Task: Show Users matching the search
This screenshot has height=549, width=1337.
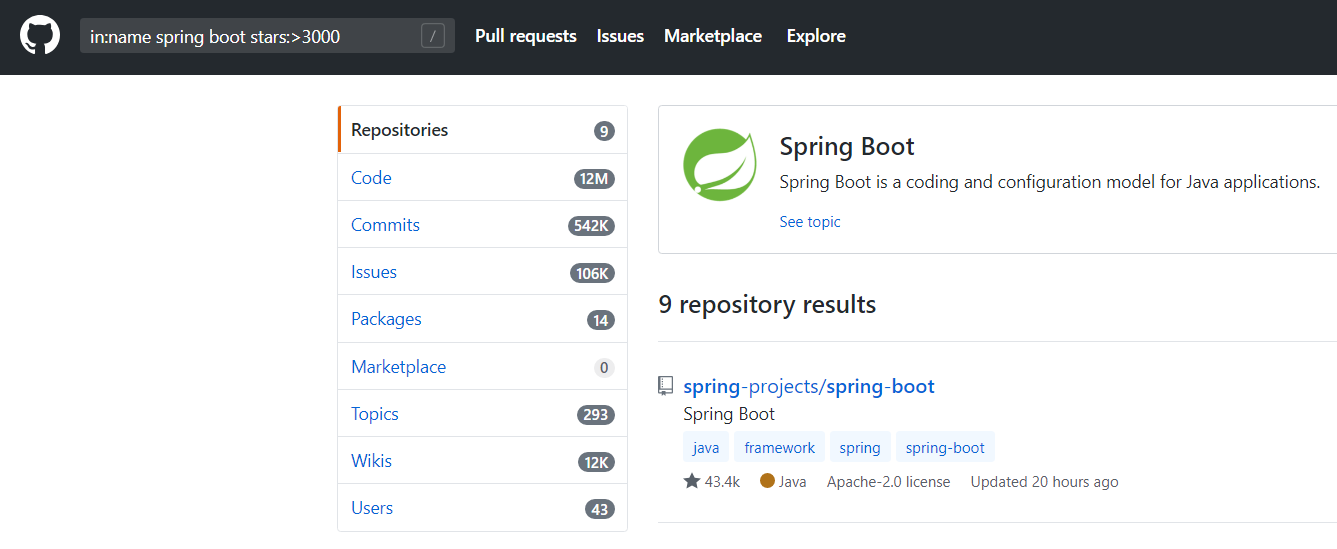Action: [372, 508]
